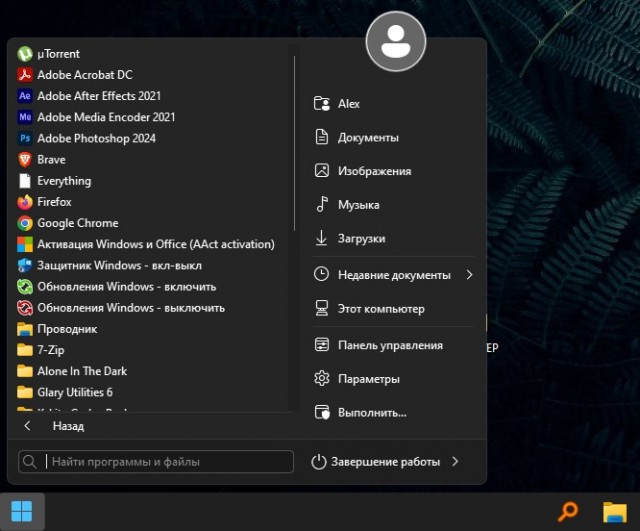Open Firefox browser icon
640x531 pixels.
[x=24, y=202]
